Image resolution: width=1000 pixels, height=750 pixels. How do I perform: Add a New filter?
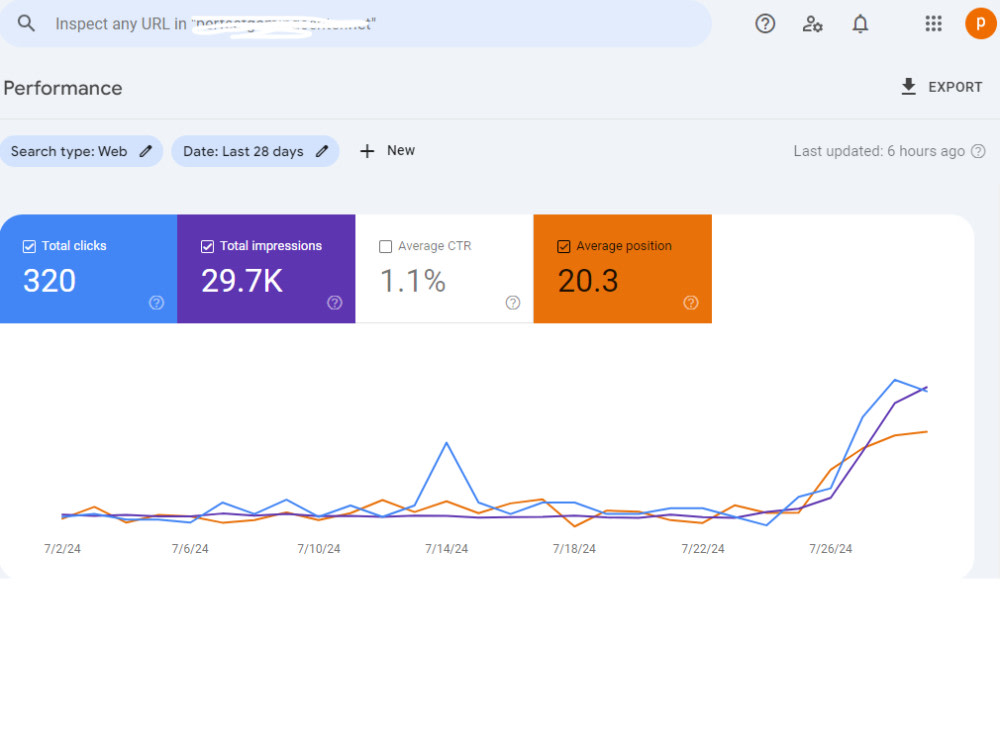[387, 151]
